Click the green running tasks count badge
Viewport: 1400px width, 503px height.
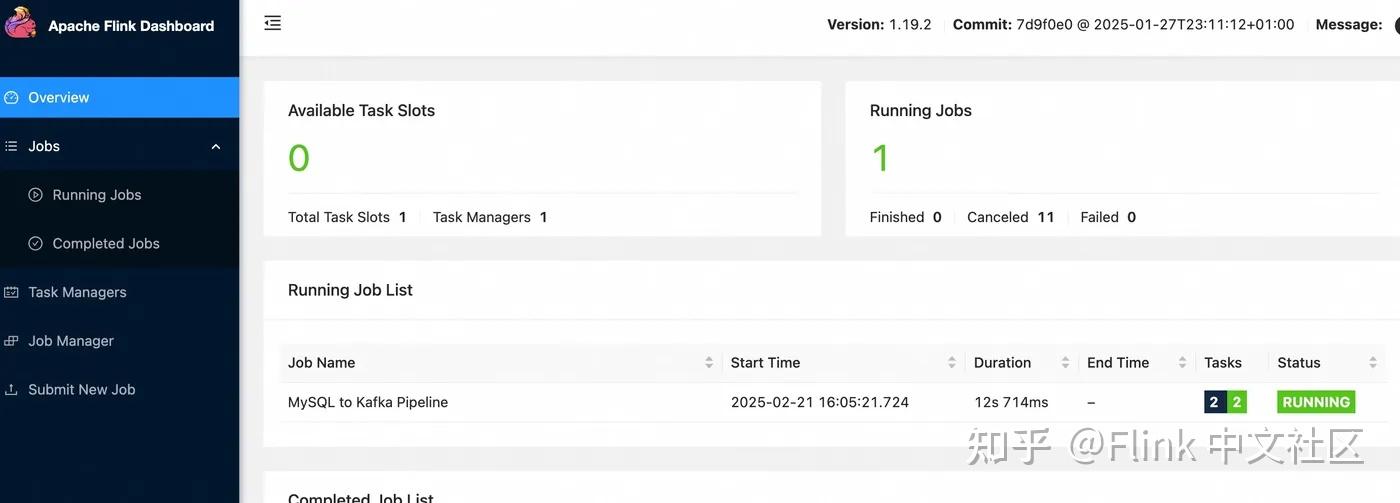[1237, 402]
